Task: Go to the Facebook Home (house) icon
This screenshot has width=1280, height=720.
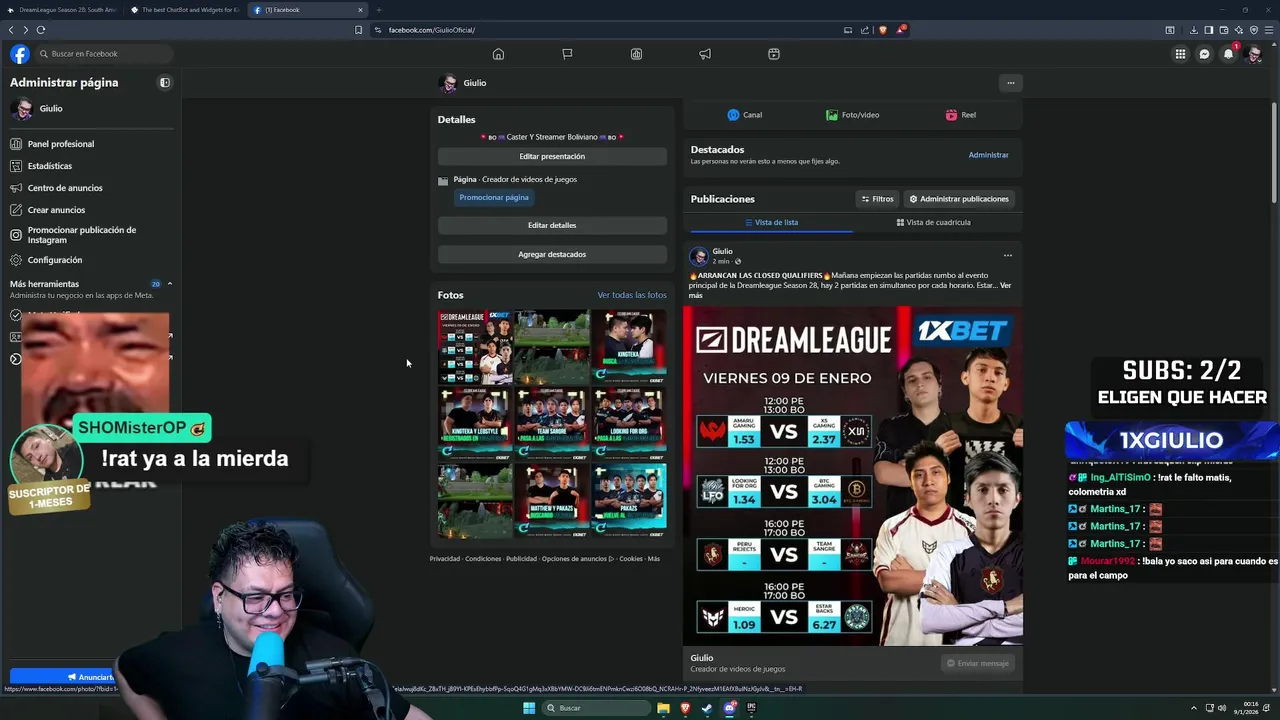Action: click(x=498, y=54)
